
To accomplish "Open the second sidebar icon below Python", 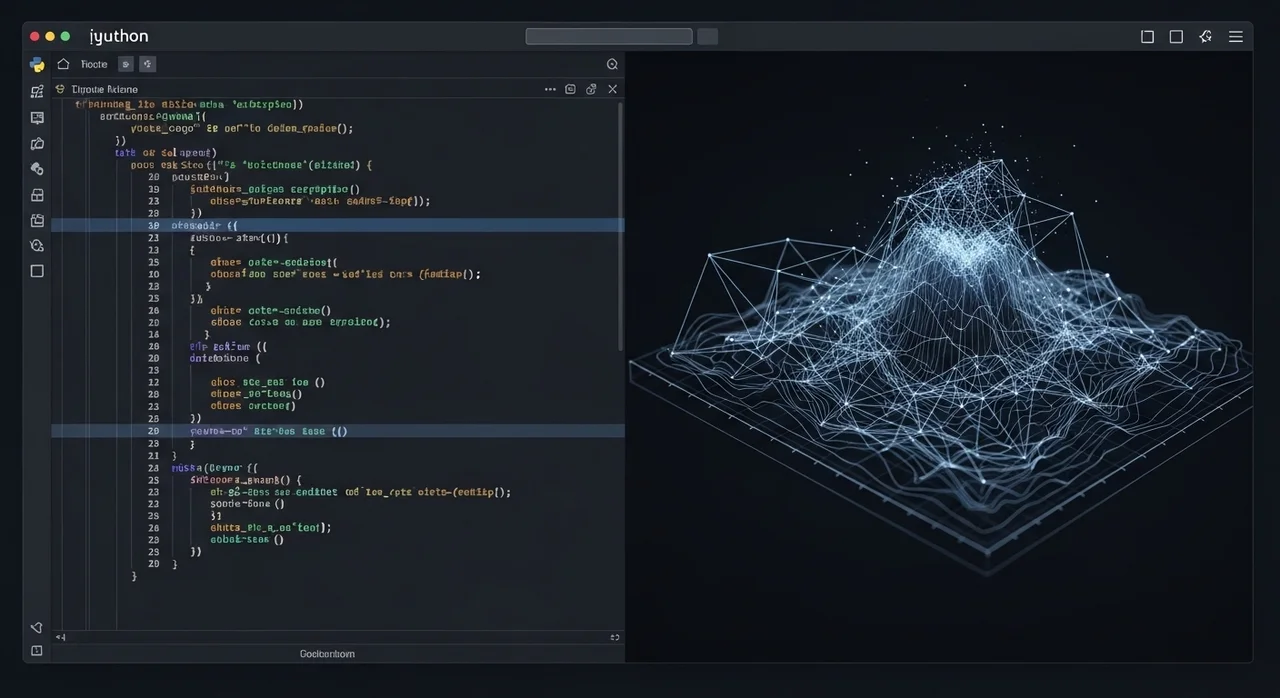I will coord(37,91).
